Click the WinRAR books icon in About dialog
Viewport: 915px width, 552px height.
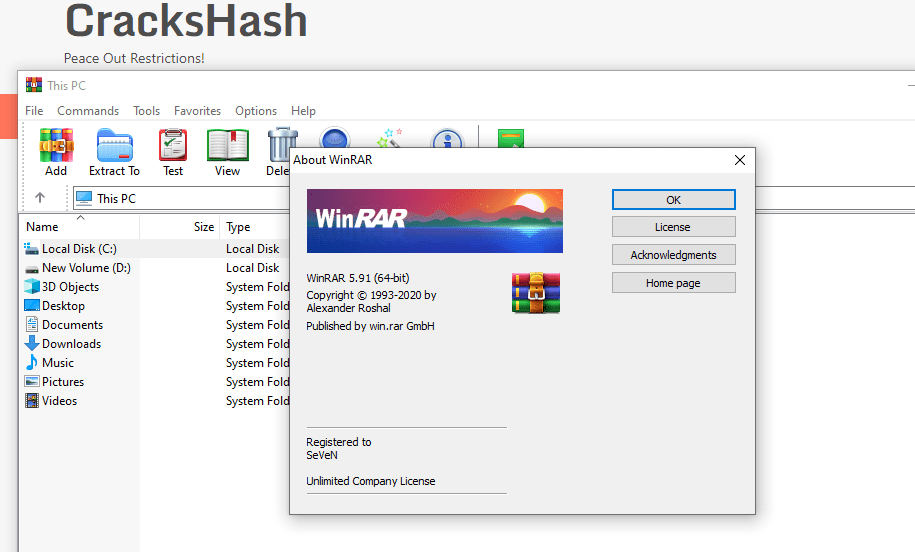536,293
